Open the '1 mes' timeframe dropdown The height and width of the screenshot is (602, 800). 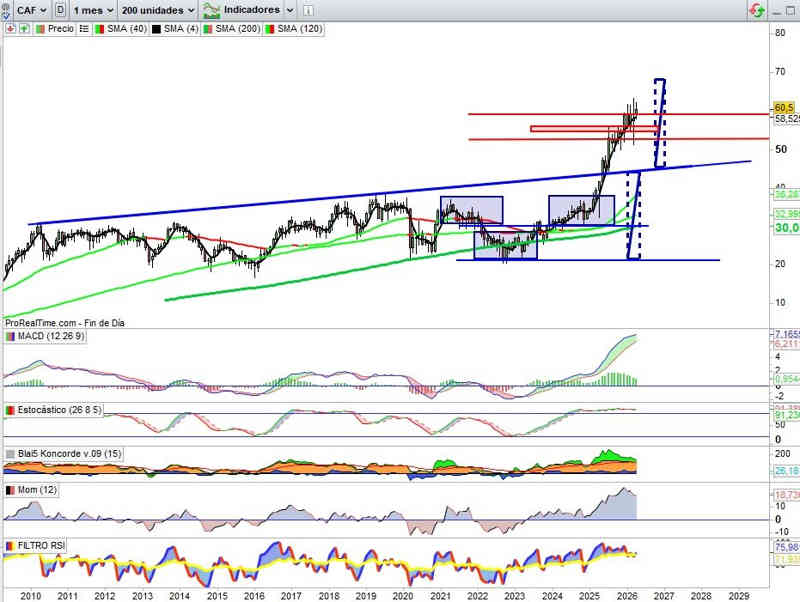(x=94, y=9)
